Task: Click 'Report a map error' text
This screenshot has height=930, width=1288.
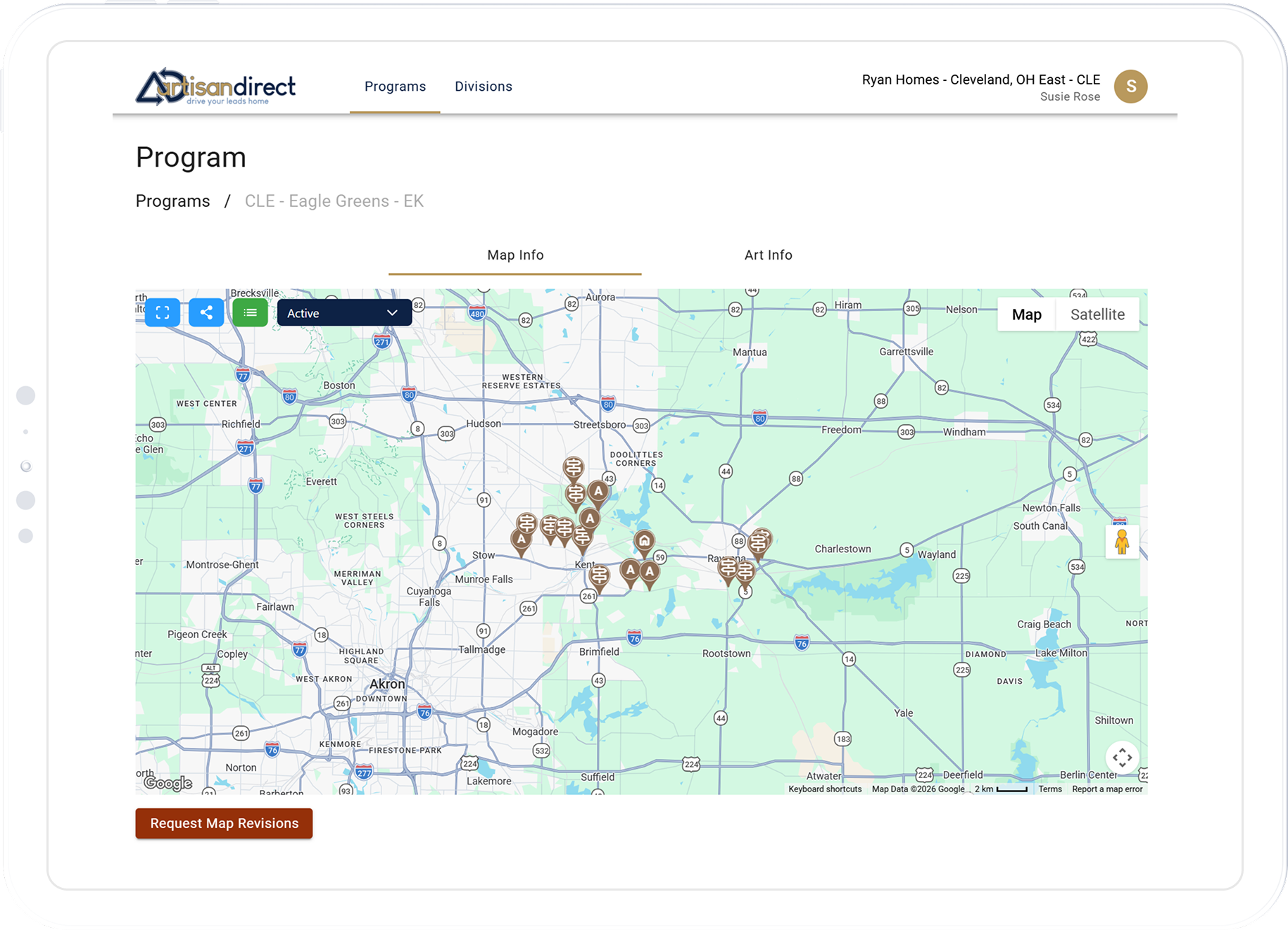Action: [x=1108, y=789]
